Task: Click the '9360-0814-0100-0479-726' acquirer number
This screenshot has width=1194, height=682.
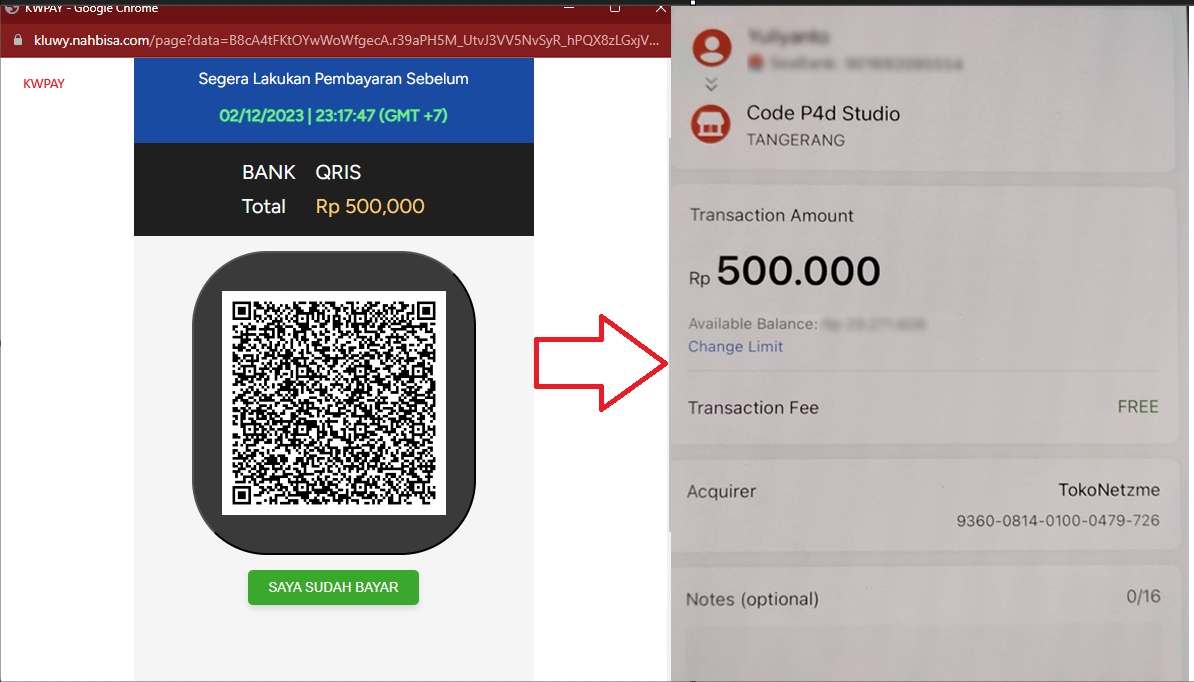Action: (1058, 521)
